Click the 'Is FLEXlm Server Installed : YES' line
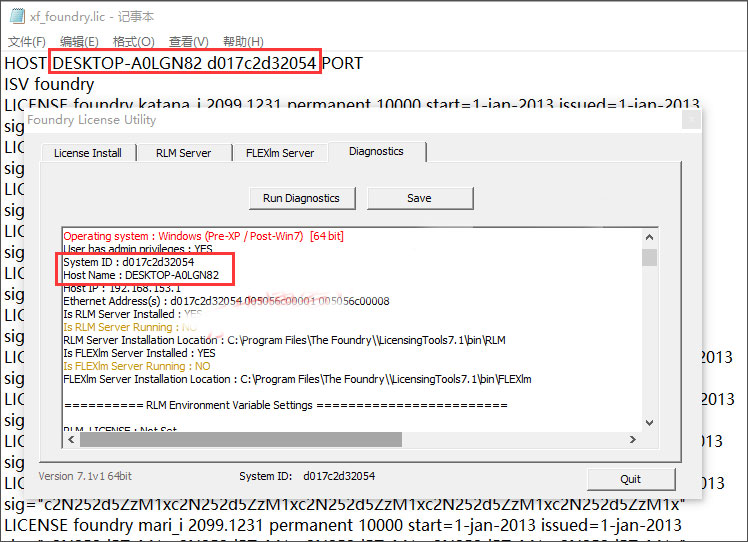Image resolution: width=748 pixels, height=542 pixels. point(139,353)
